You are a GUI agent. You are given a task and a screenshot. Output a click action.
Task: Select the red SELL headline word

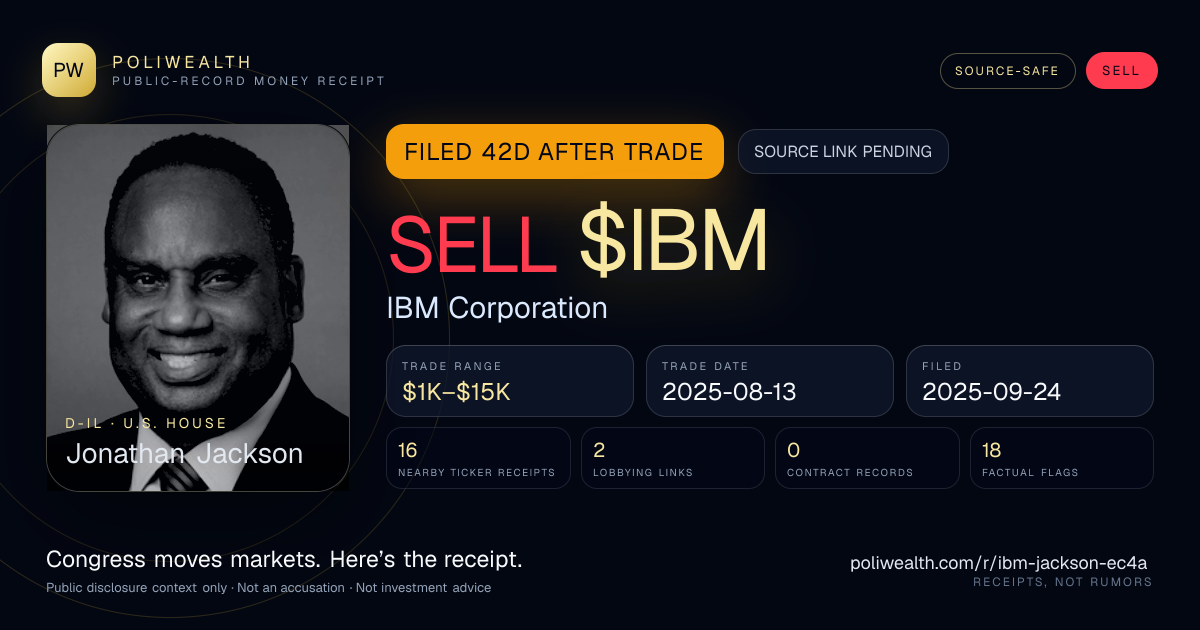coord(473,241)
